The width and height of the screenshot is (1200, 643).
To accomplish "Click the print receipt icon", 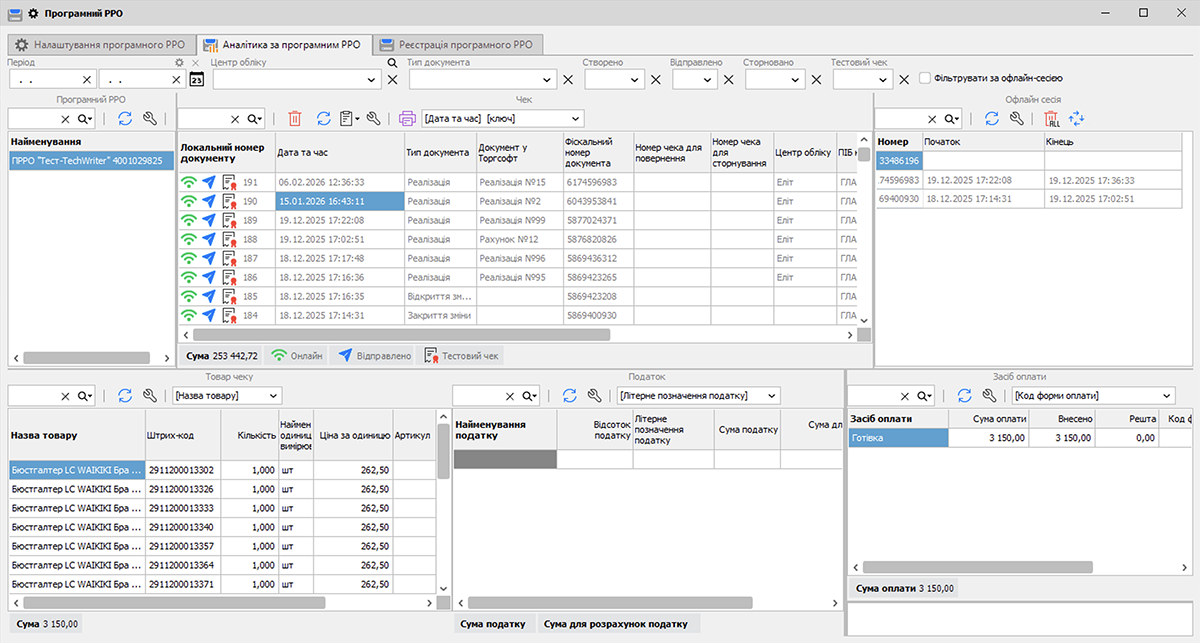I will [406, 118].
